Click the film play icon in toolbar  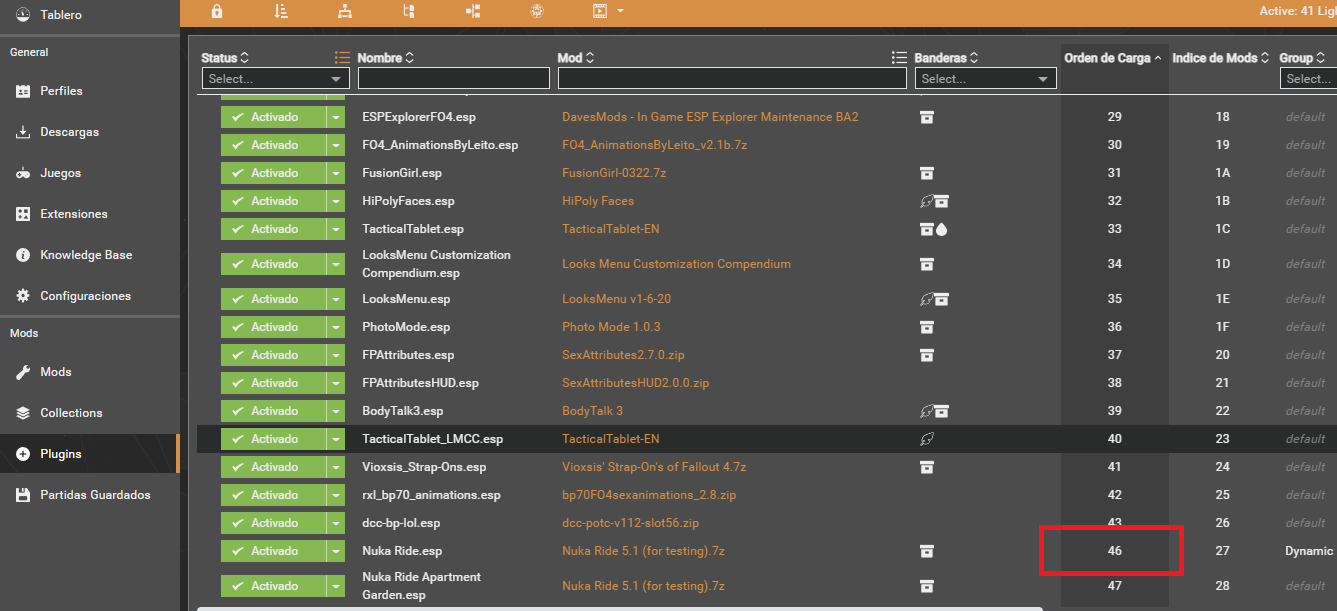coord(600,11)
